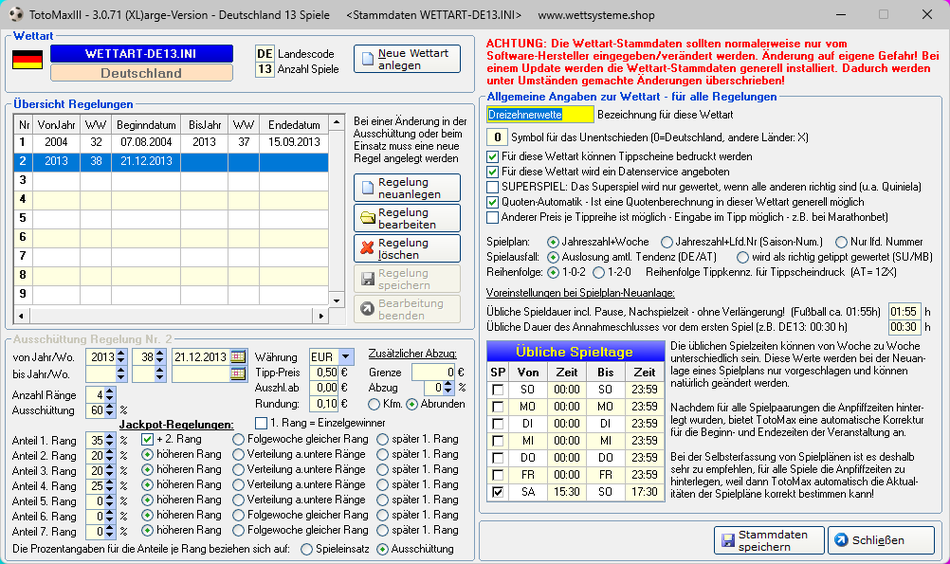
Task: Select Folgewoche gleicher Rang for Anteil 7
Action: [238, 530]
